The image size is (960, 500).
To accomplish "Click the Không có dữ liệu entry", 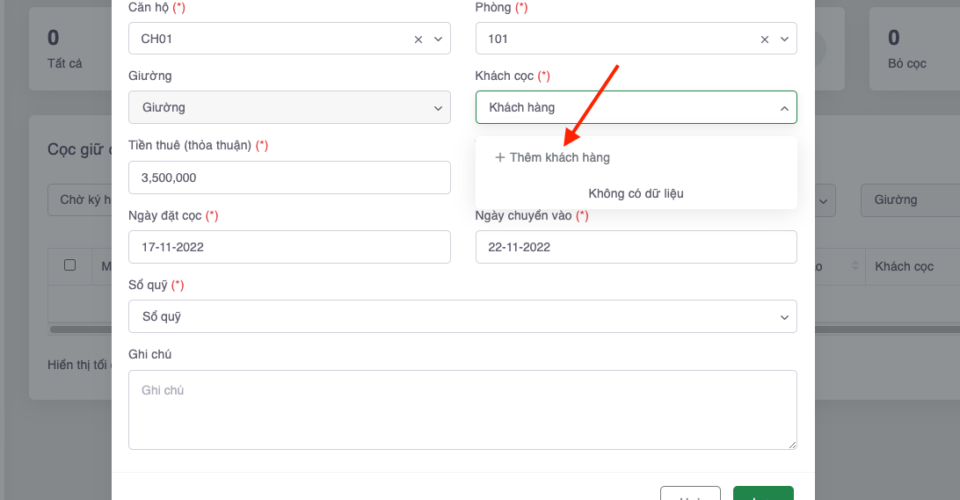I will [636, 193].
